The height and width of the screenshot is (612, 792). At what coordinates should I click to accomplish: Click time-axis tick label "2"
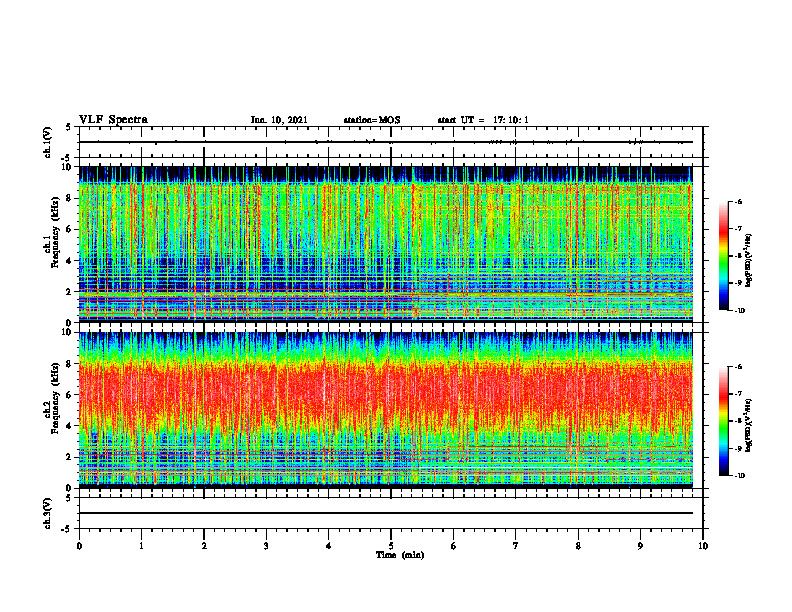(x=204, y=546)
